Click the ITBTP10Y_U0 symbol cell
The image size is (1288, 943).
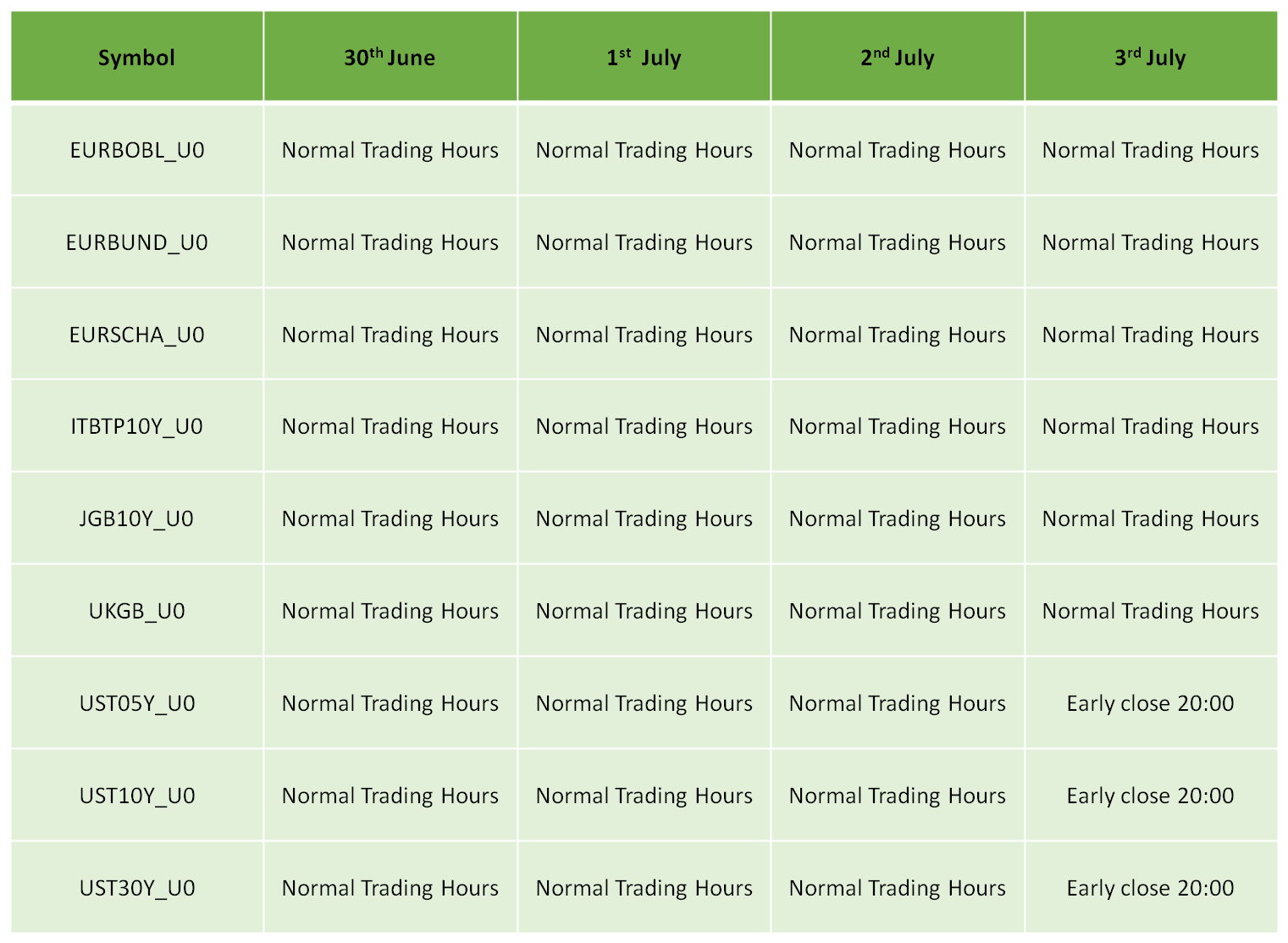tap(137, 426)
